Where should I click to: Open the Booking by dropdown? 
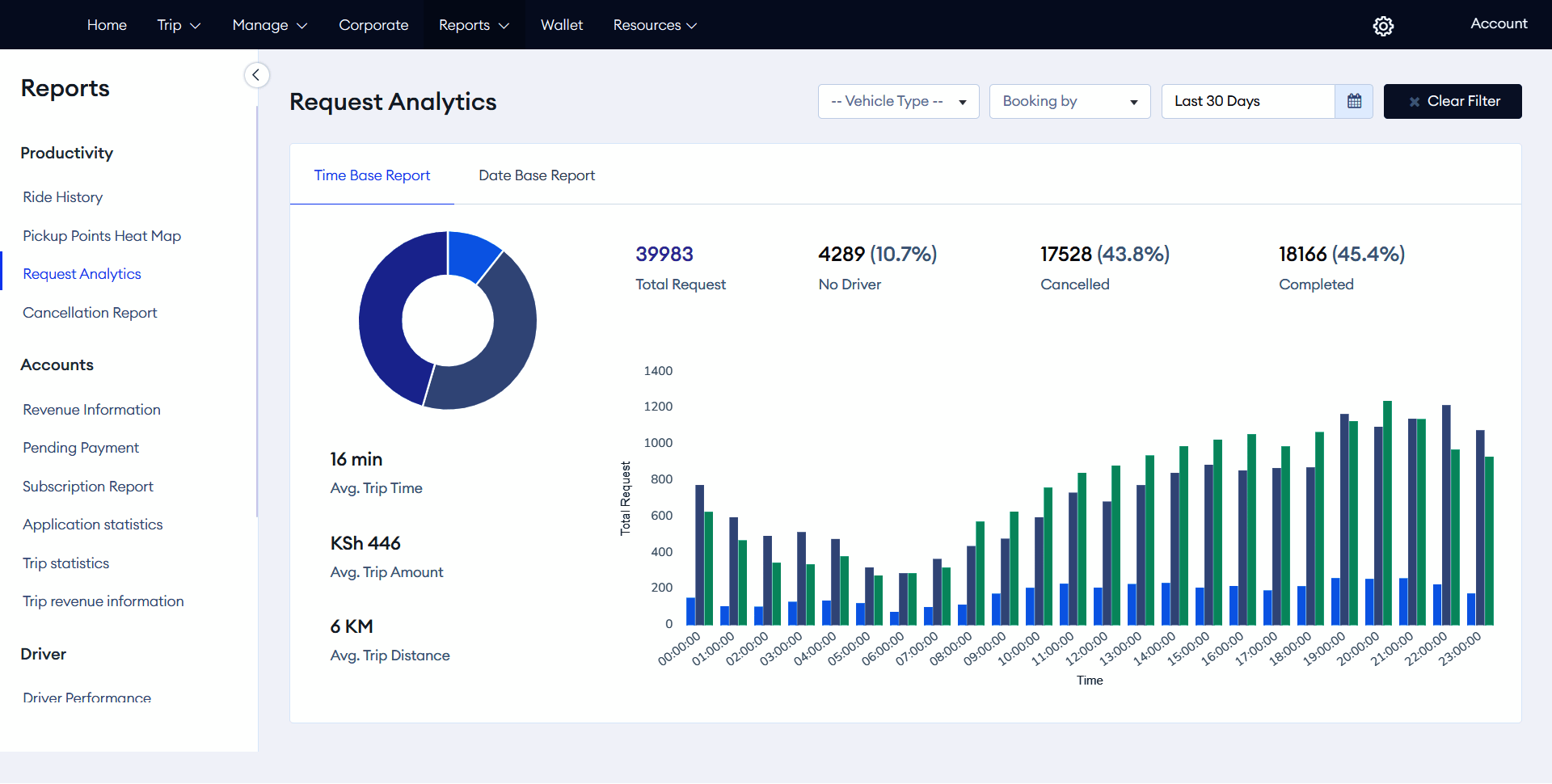(x=1069, y=101)
